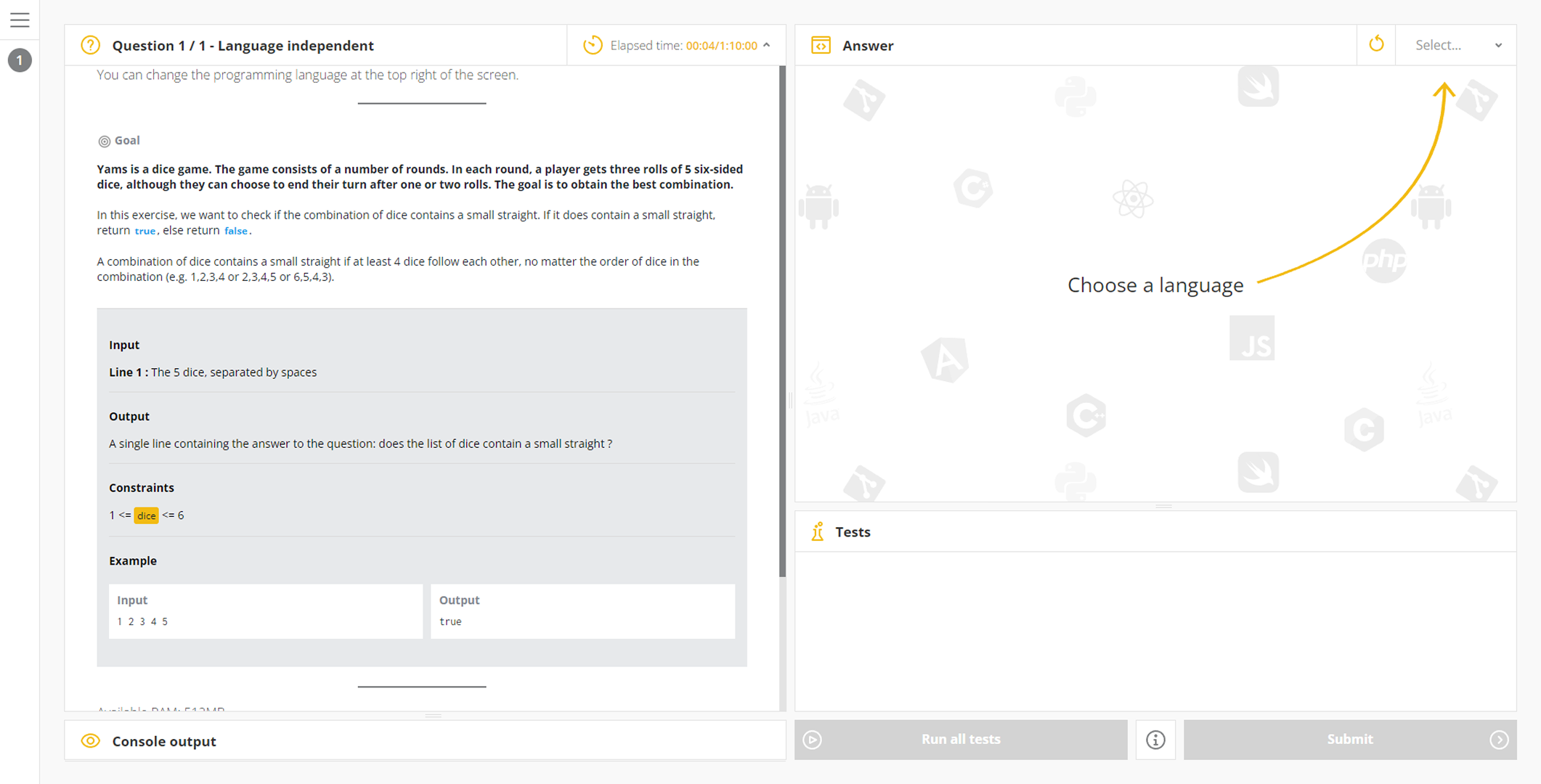The image size is (1541, 784).
Task: Click the Tests panel icon
Action: 818,532
